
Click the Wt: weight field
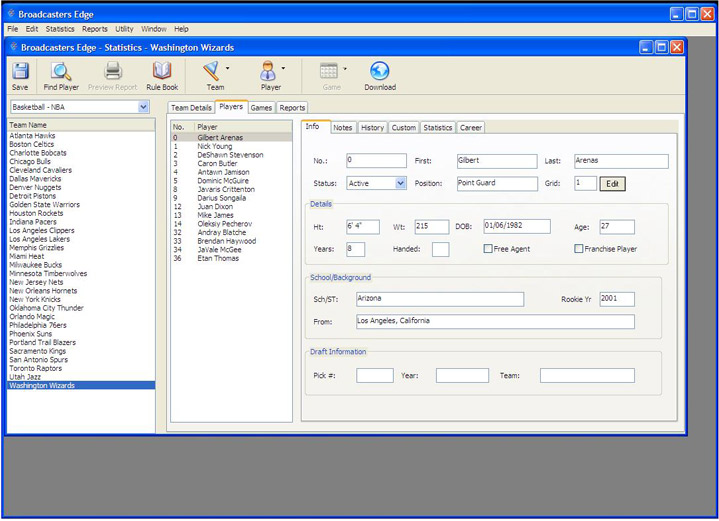[431, 227]
